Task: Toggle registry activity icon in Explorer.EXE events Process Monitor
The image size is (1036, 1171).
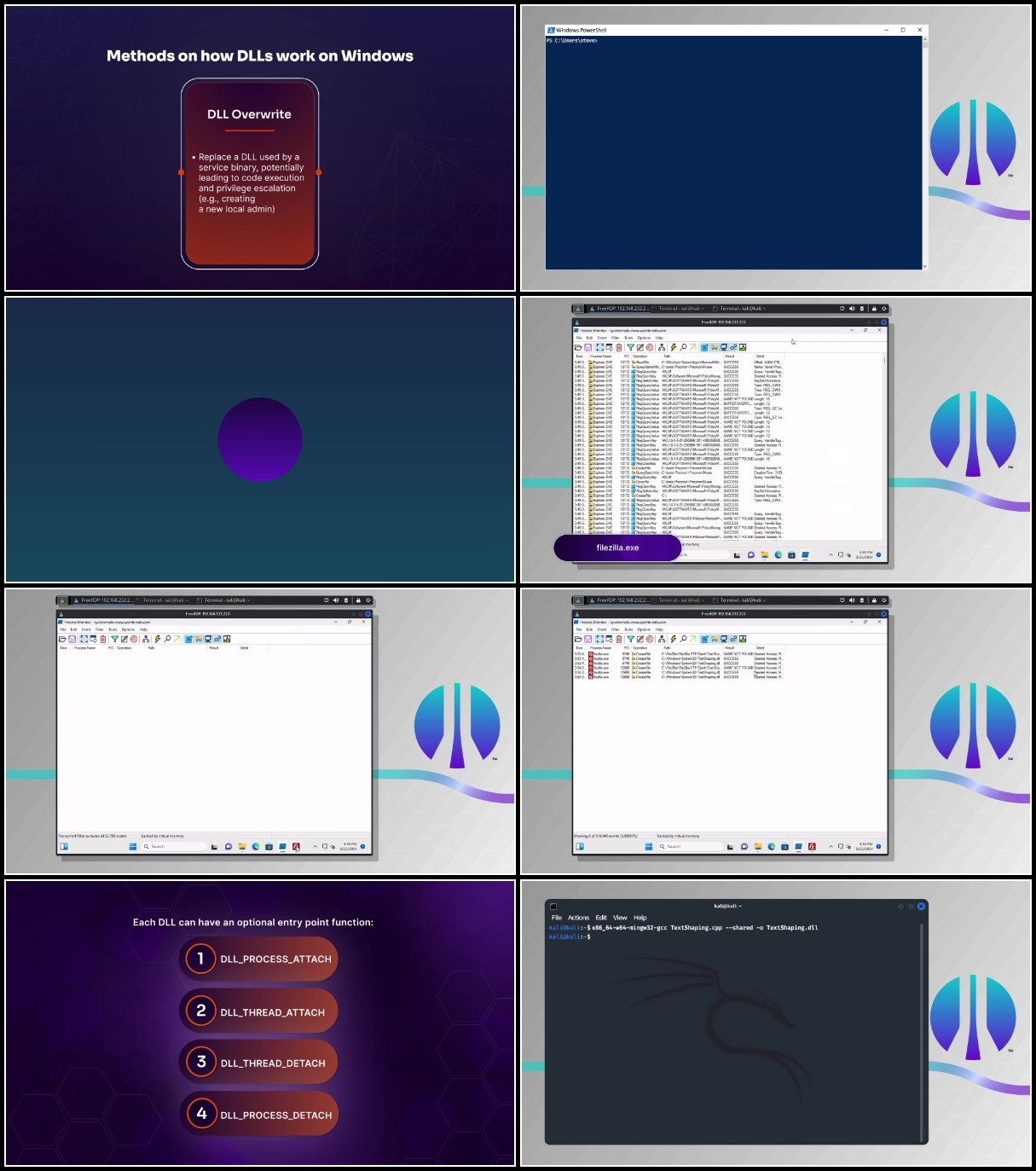Action: pos(704,347)
